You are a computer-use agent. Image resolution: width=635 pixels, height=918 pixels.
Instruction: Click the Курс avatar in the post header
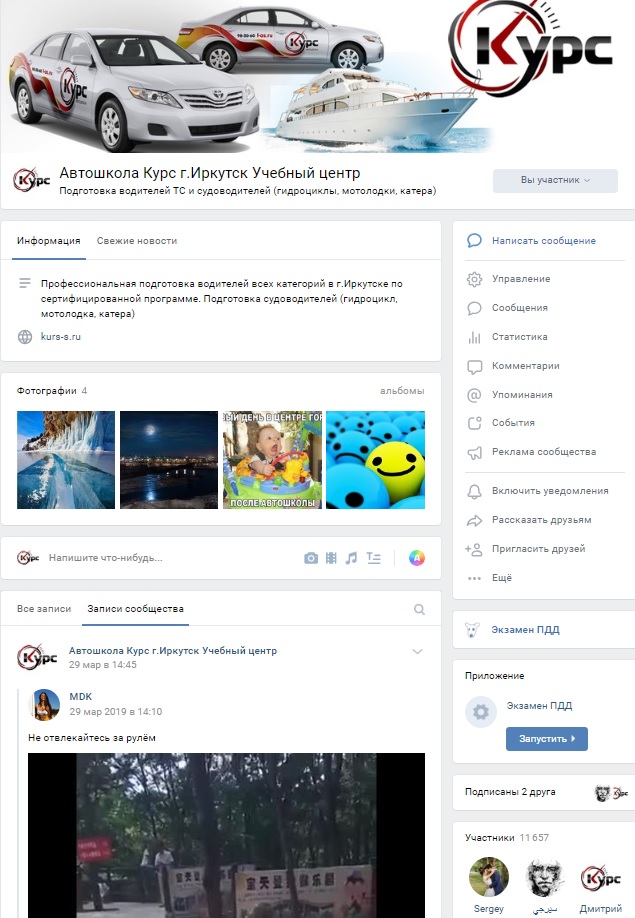(x=37, y=657)
